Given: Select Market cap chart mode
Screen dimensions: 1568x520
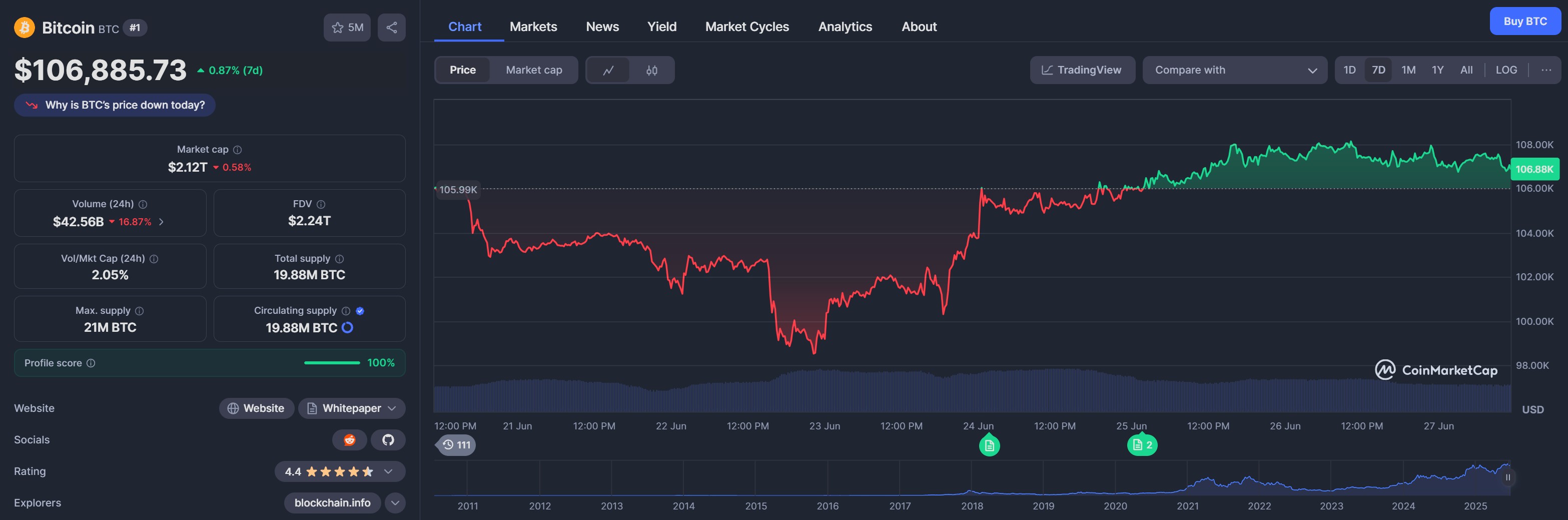Looking at the screenshot, I should point(534,70).
